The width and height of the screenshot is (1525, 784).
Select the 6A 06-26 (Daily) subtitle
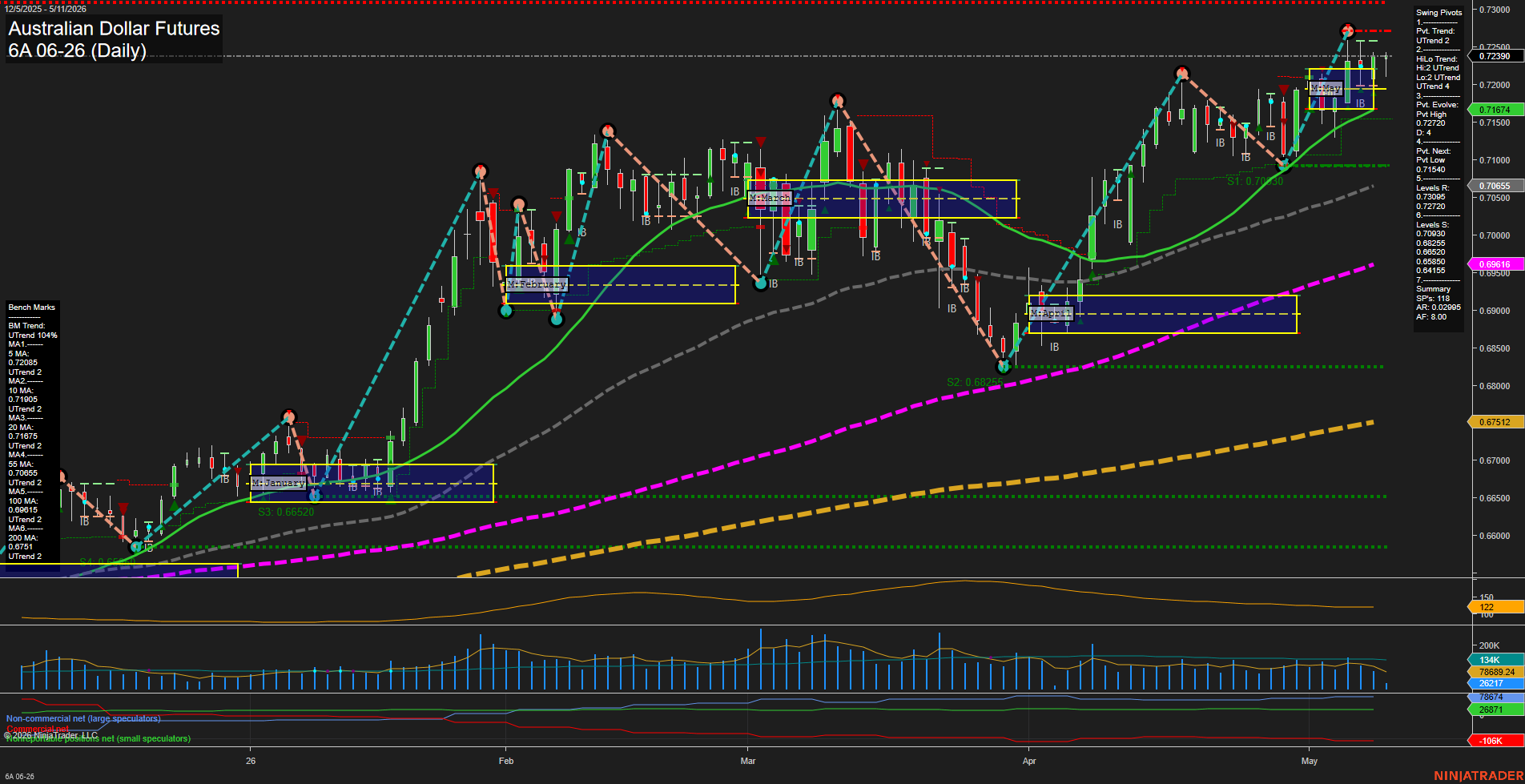point(78,51)
